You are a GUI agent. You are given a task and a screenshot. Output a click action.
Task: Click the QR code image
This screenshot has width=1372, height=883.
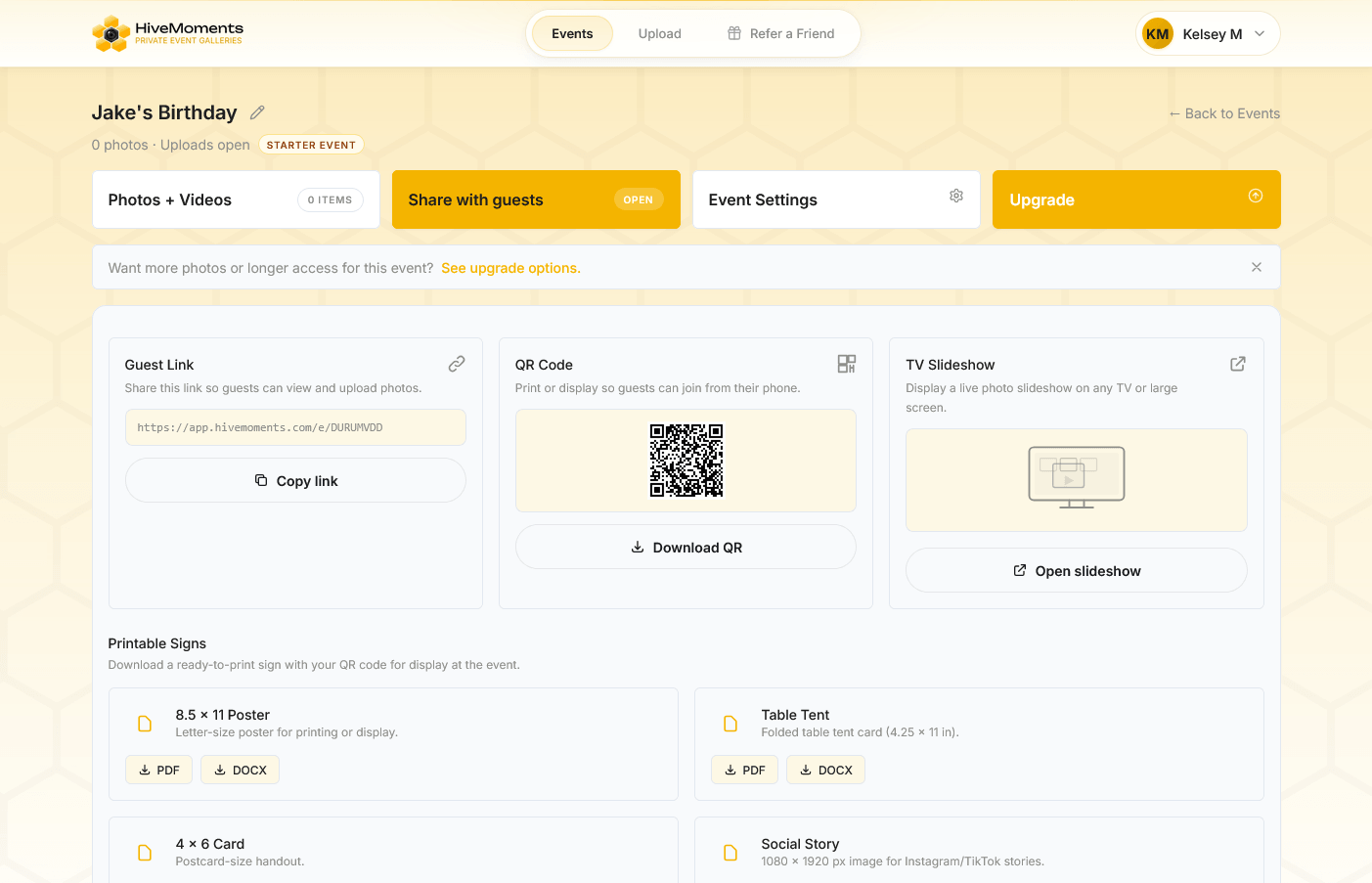point(686,461)
